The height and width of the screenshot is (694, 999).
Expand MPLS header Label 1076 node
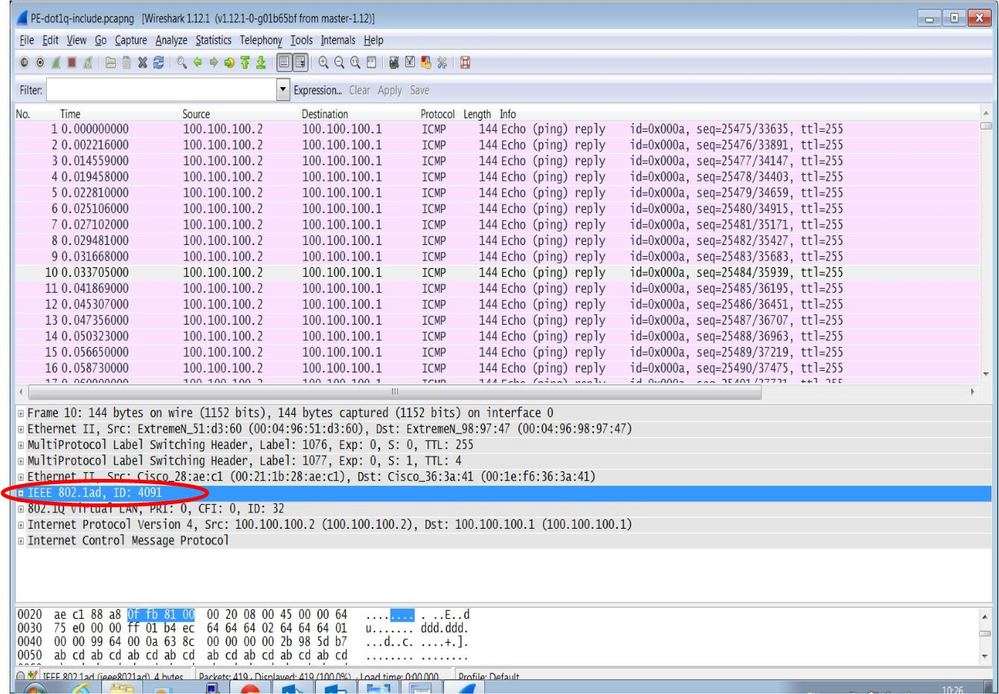coord(21,445)
